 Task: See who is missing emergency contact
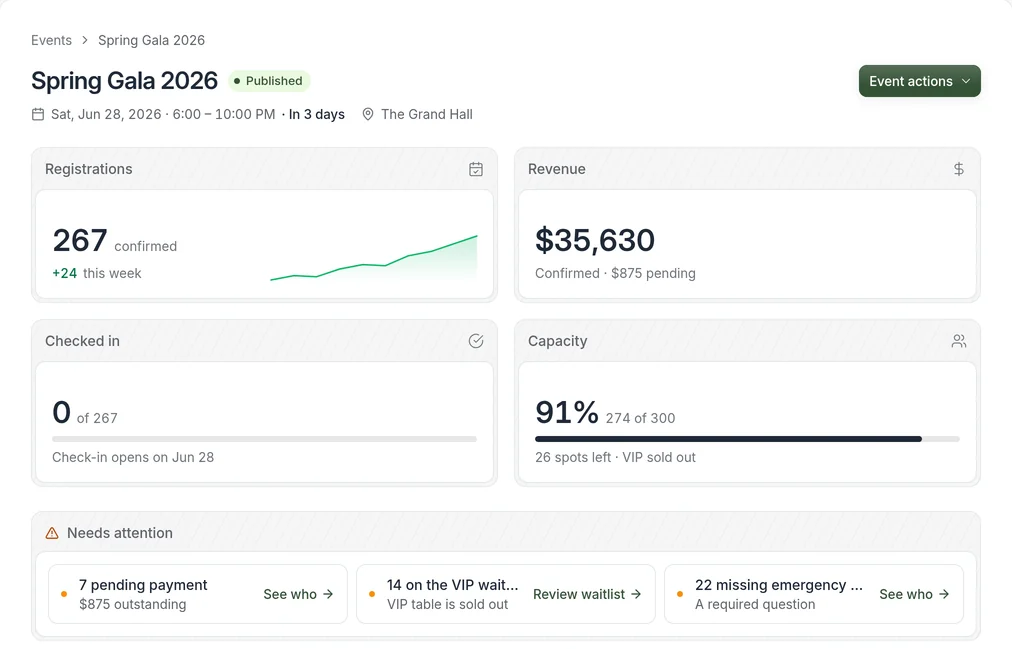click(915, 594)
